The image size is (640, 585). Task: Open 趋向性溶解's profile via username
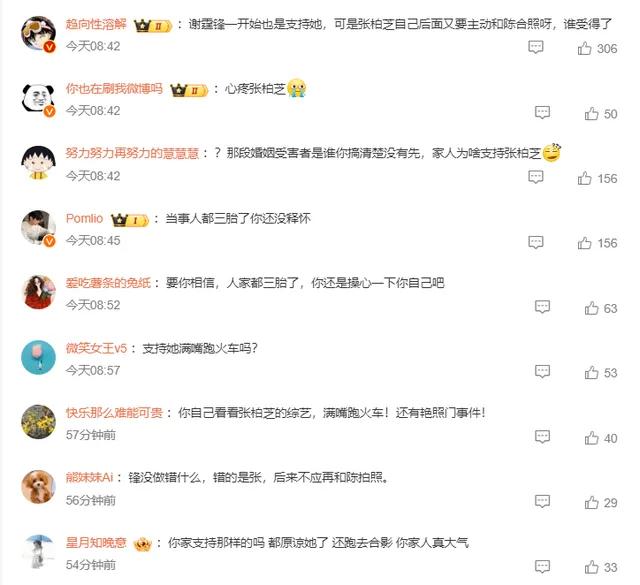tap(96, 24)
